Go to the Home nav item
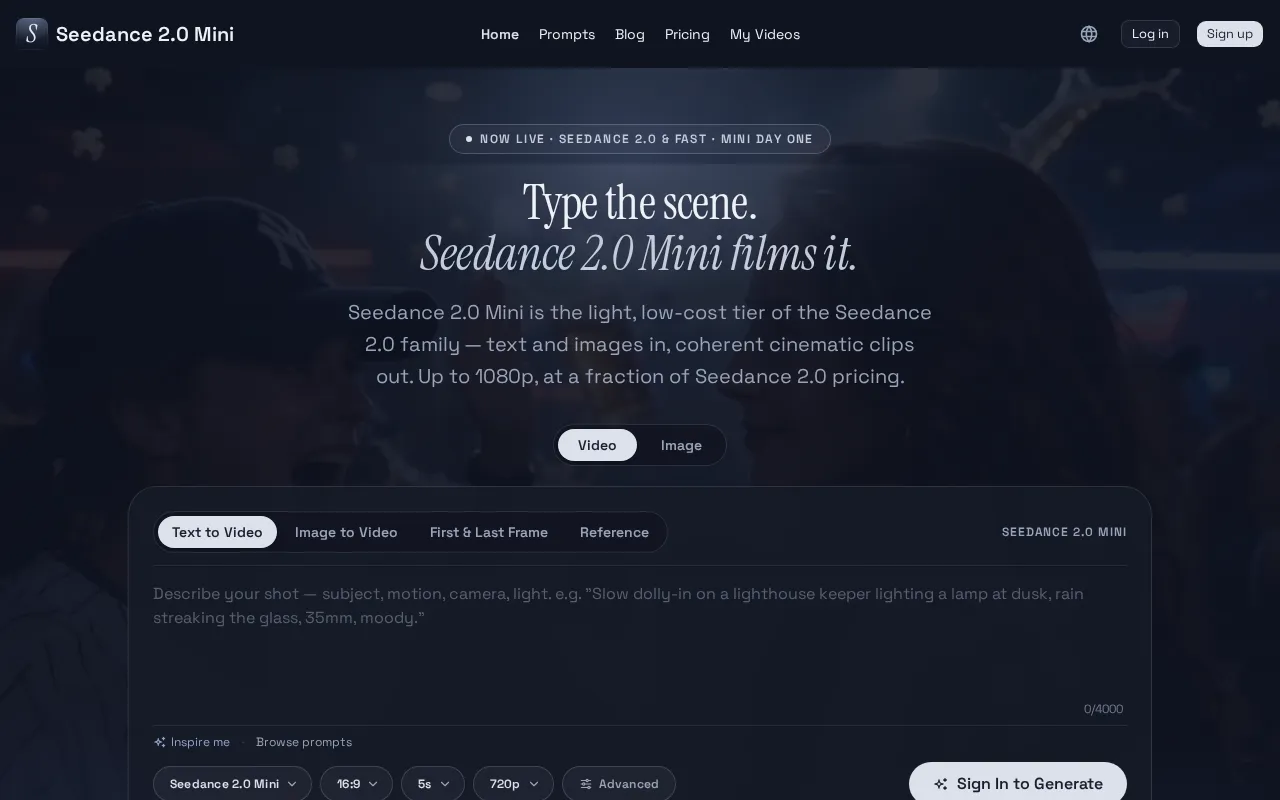Image resolution: width=1280 pixels, height=800 pixels. (500, 34)
